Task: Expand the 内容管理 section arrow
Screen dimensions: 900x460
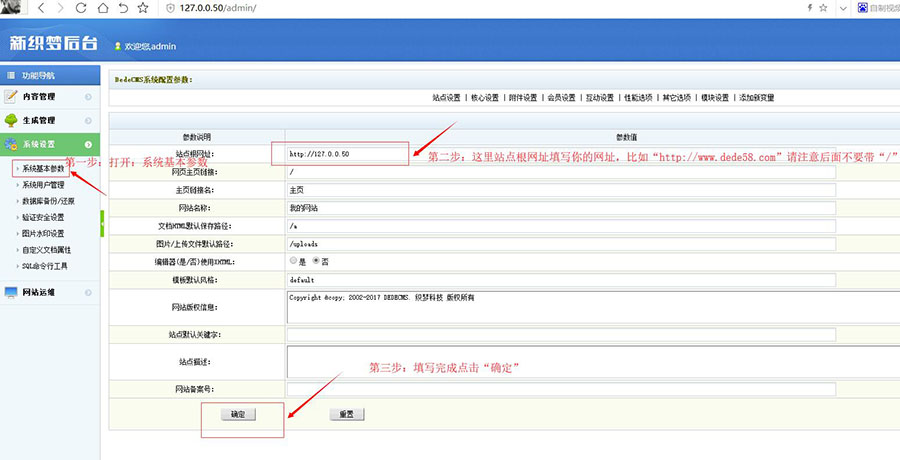Action: (88, 97)
